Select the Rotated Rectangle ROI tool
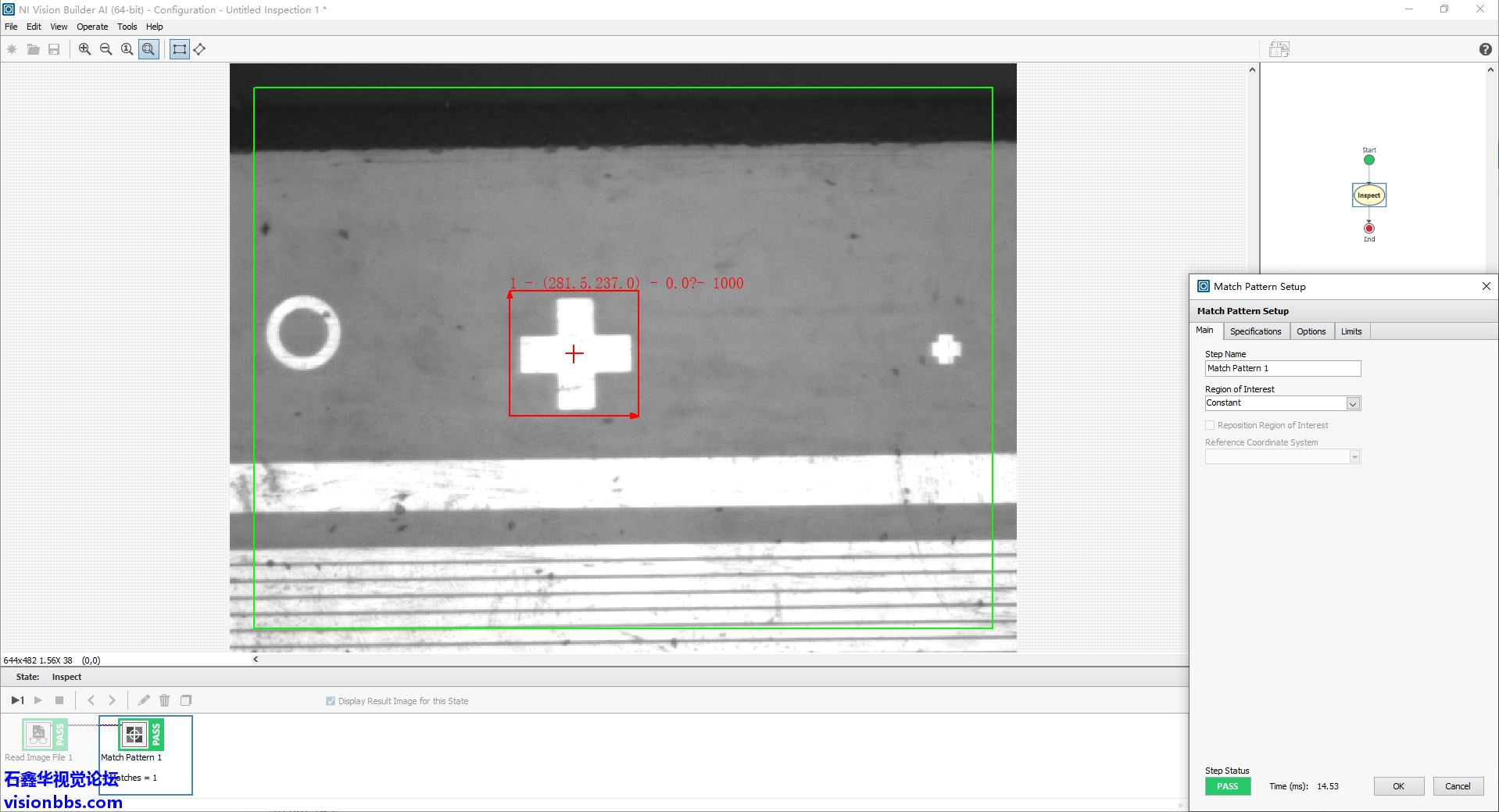Screen dimensions: 1499x812 point(200,49)
